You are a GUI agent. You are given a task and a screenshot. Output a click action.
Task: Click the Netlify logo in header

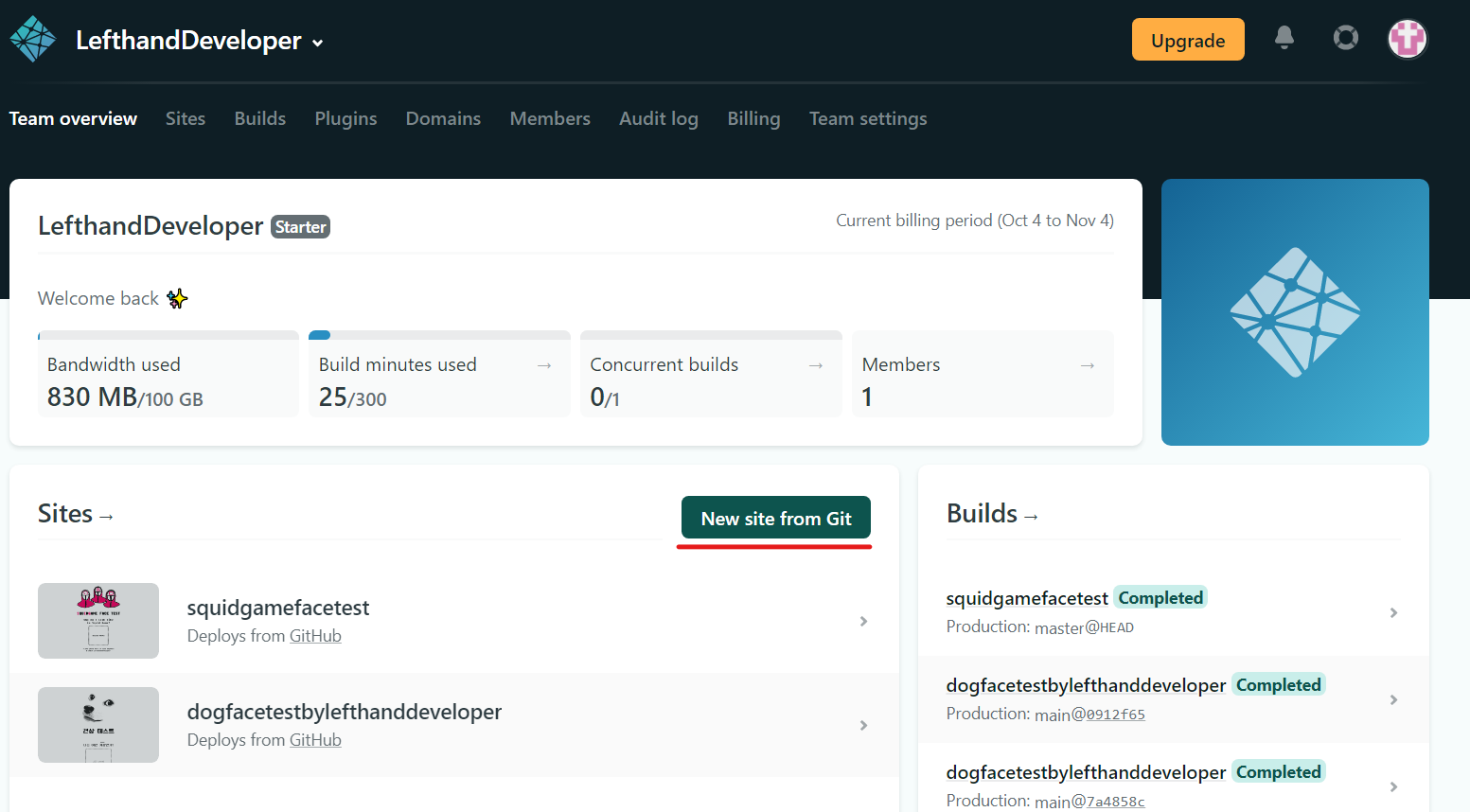(x=33, y=39)
